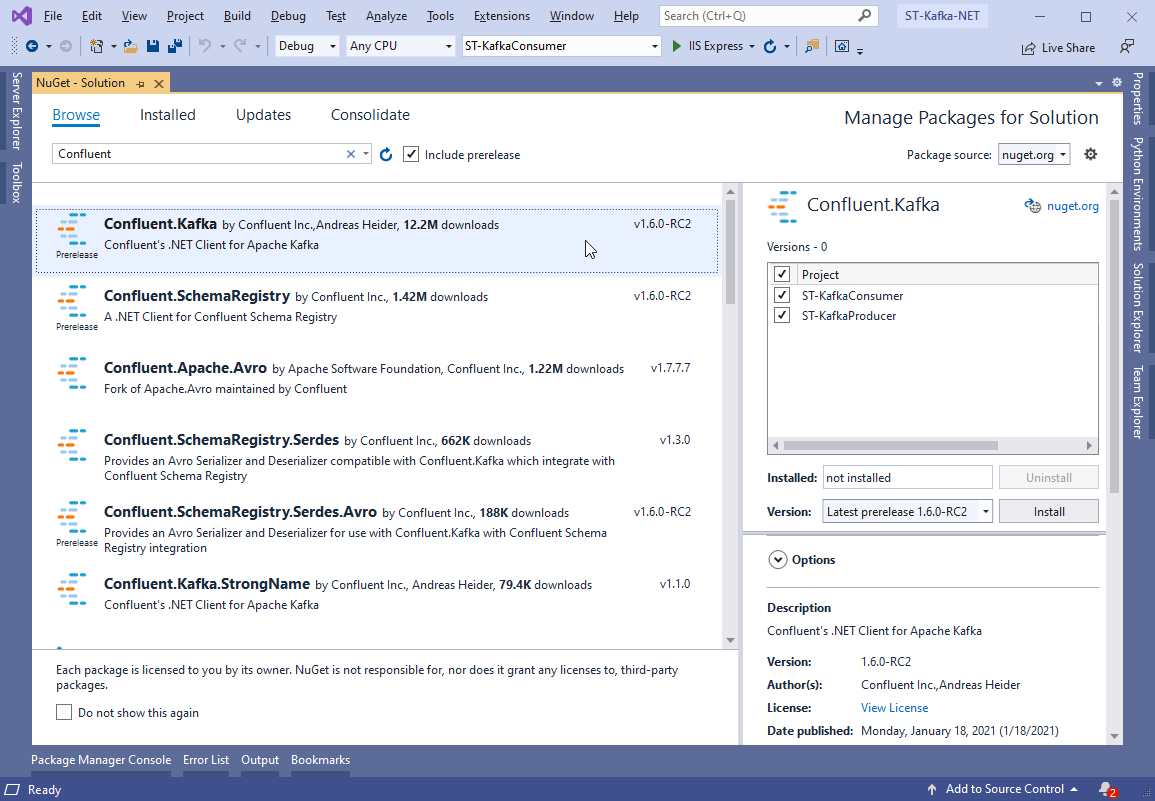This screenshot has height=801, width=1155.
Task: Close the NuGet - Solution tab
Action: [158, 84]
